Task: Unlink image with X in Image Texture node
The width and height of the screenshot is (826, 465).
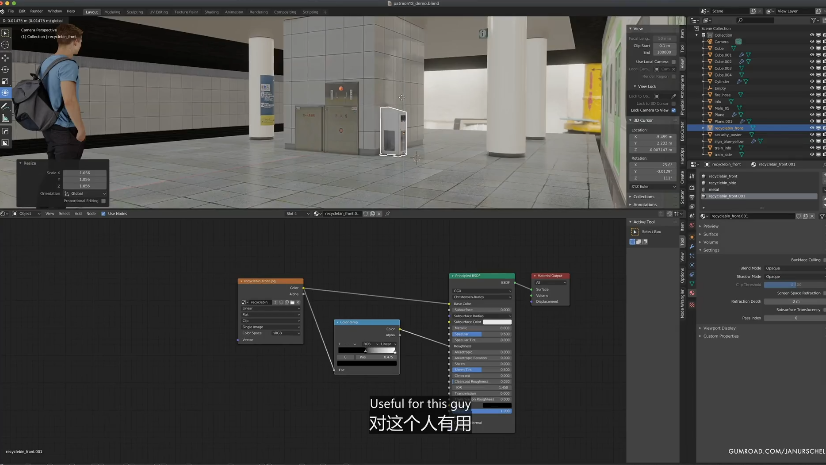Action: (298, 302)
